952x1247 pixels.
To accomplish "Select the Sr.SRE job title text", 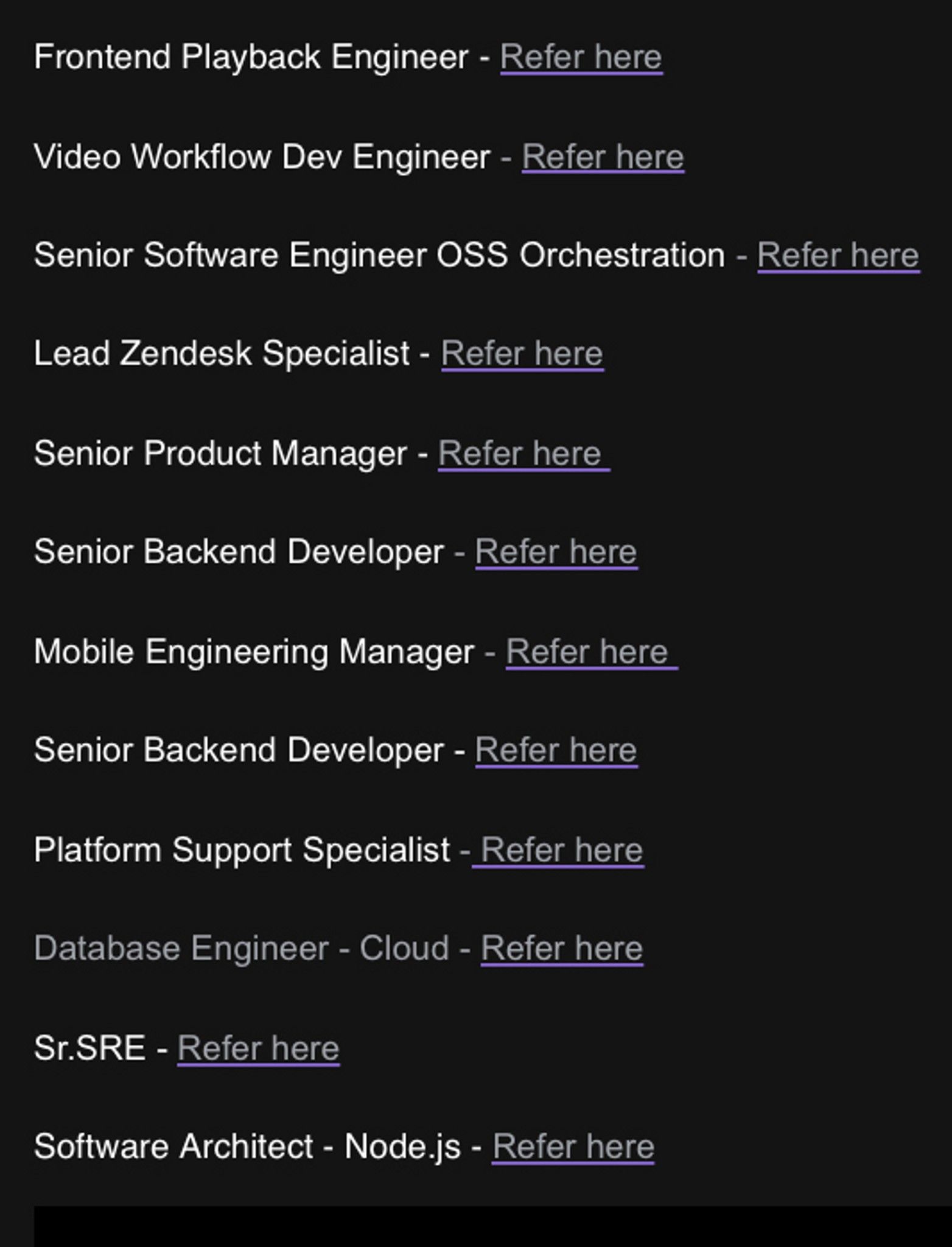I will pos(89,1049).
